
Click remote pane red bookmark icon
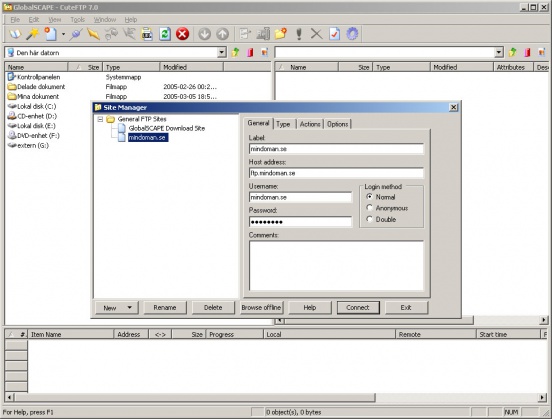(527, 53)
